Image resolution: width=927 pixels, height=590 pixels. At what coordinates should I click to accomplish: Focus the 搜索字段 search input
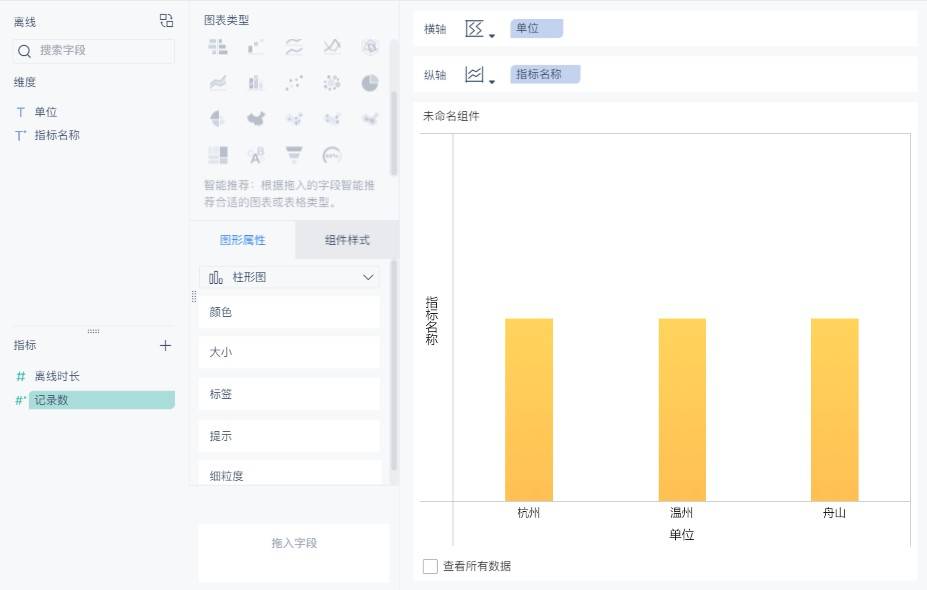coord(93,51)
